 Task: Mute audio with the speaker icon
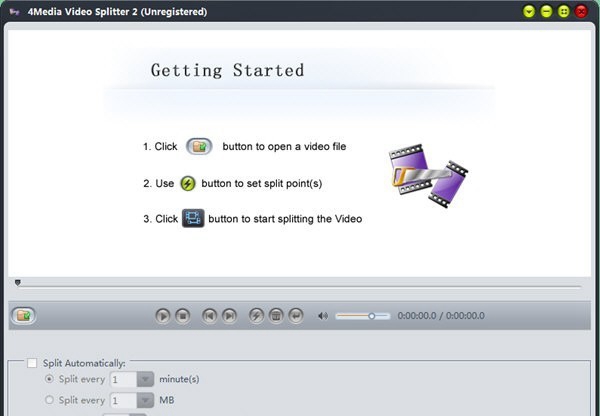coord(323,316)
